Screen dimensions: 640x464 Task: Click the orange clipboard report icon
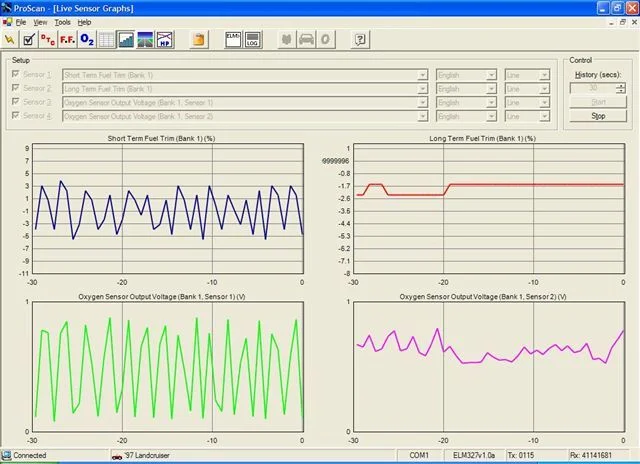[x=199, y=40]
